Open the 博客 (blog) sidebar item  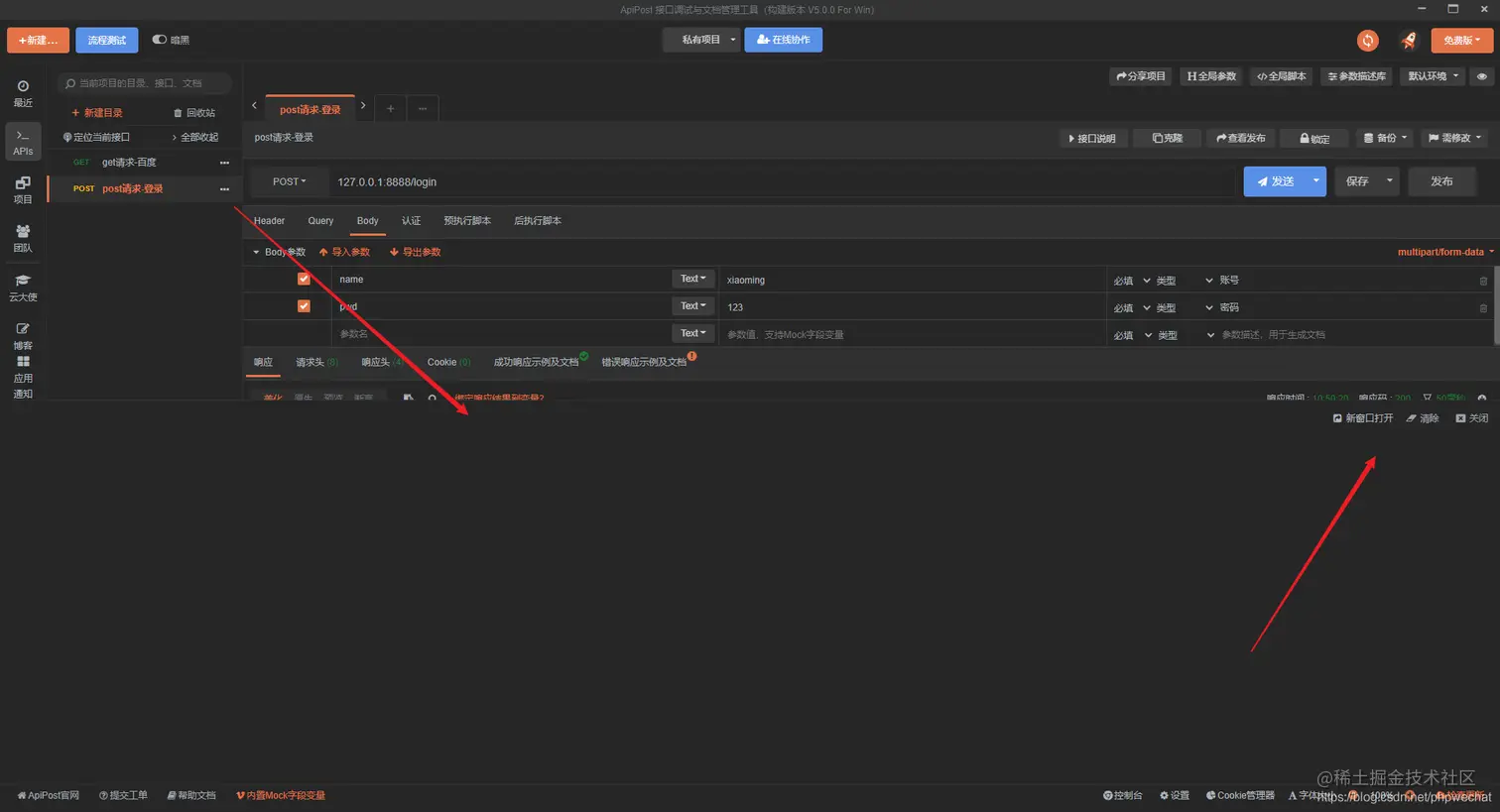(x=23, y=336)
